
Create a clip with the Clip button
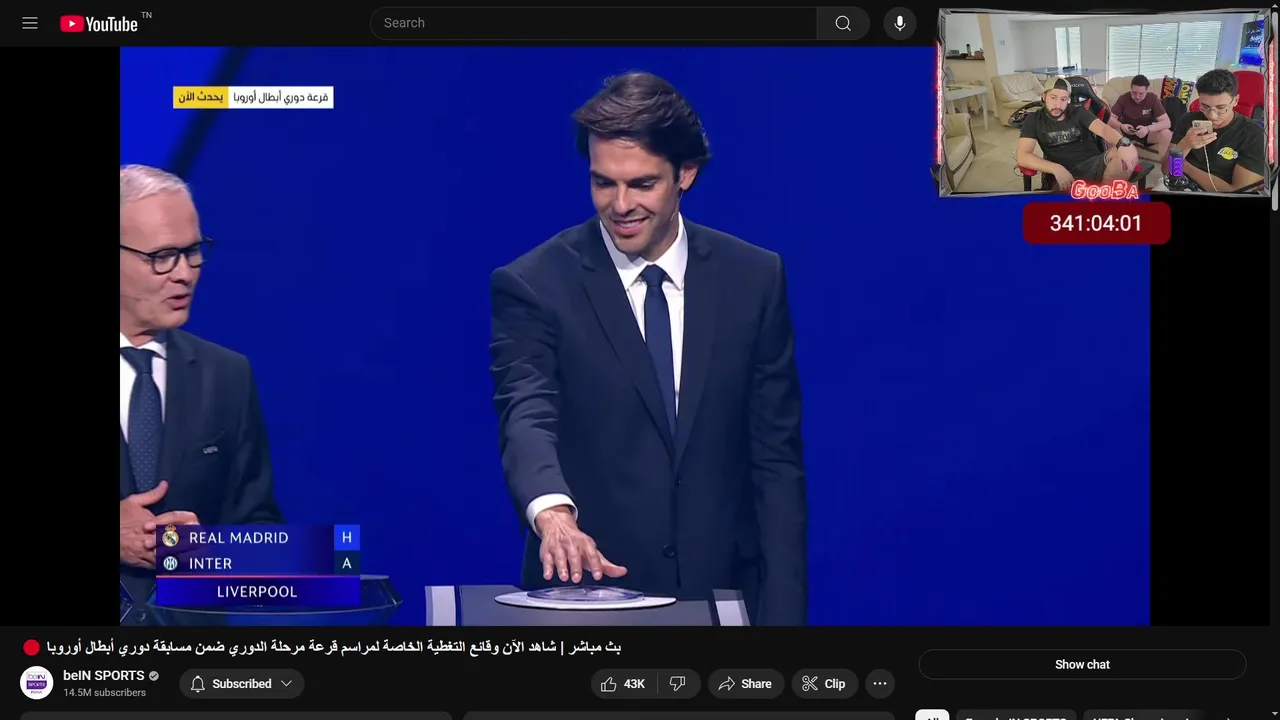[x=824, y=684]
